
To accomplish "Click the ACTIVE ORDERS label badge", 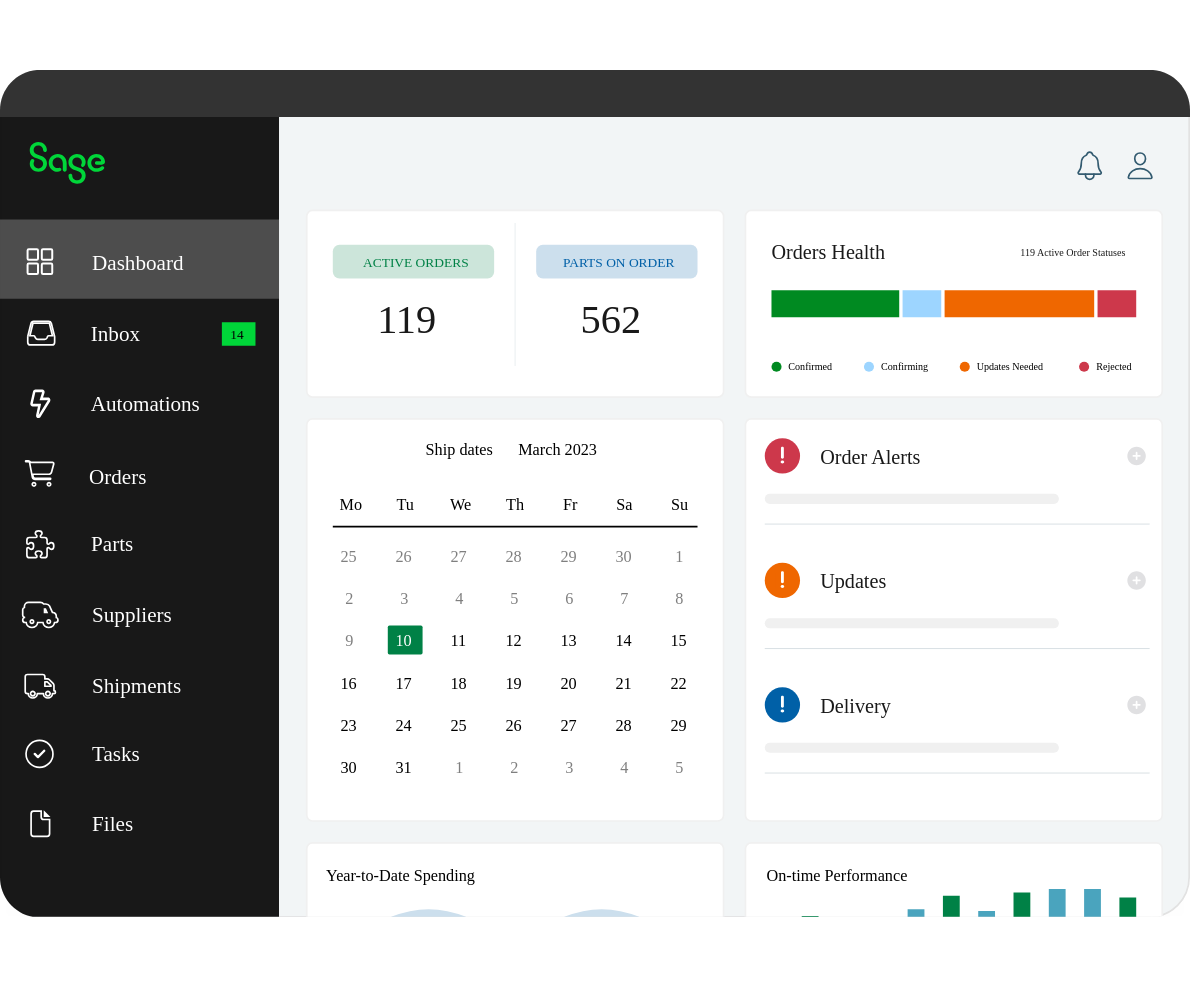I will click(413, 261).
